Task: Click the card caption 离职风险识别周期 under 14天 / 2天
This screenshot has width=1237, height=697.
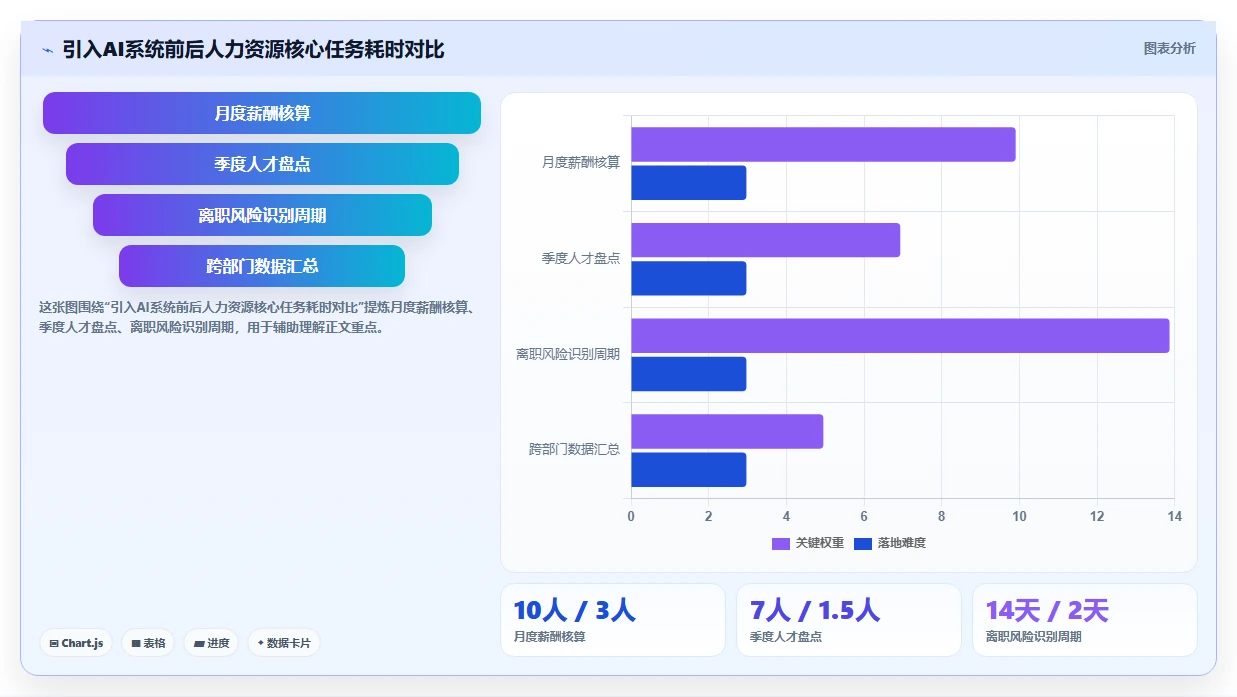Action: coord(1034,636)
